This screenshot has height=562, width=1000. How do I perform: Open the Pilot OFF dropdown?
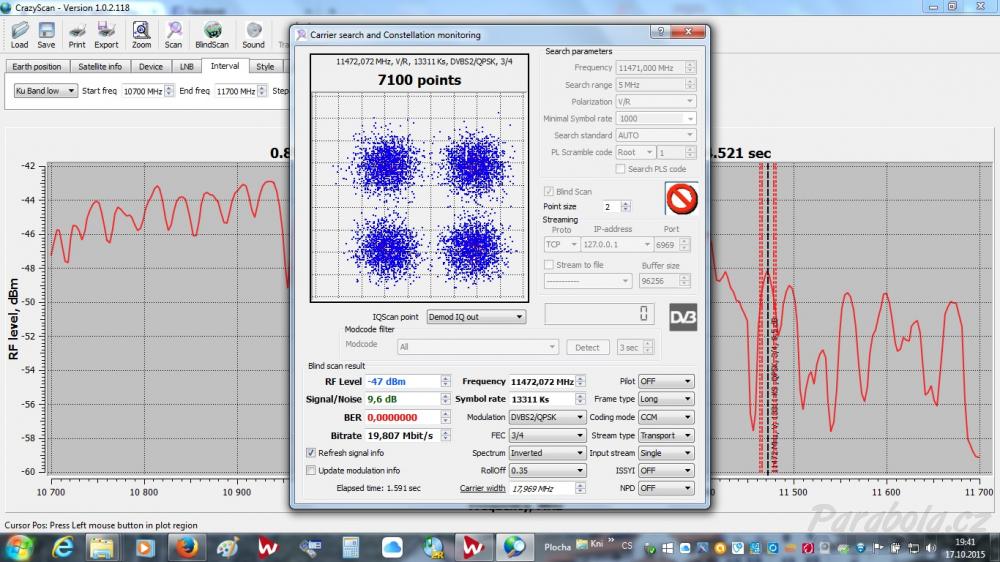[666, 381]
